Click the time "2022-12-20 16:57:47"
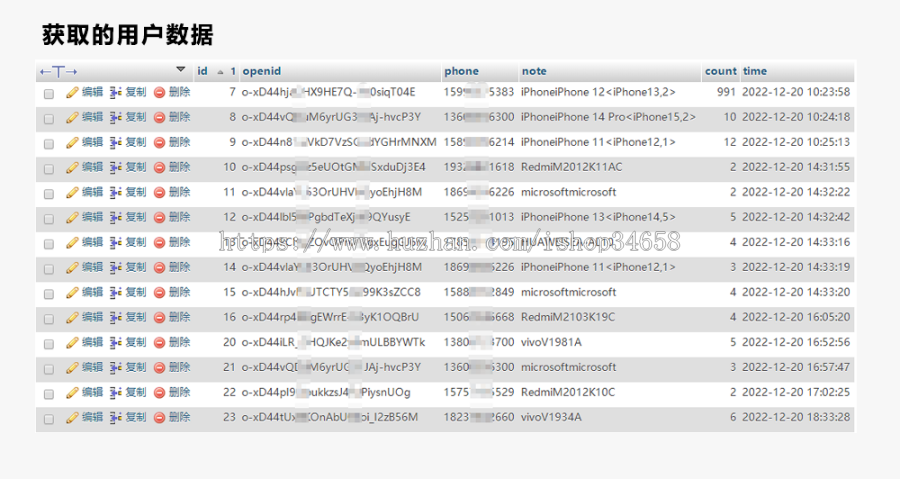900x479 pixels. 796,368
